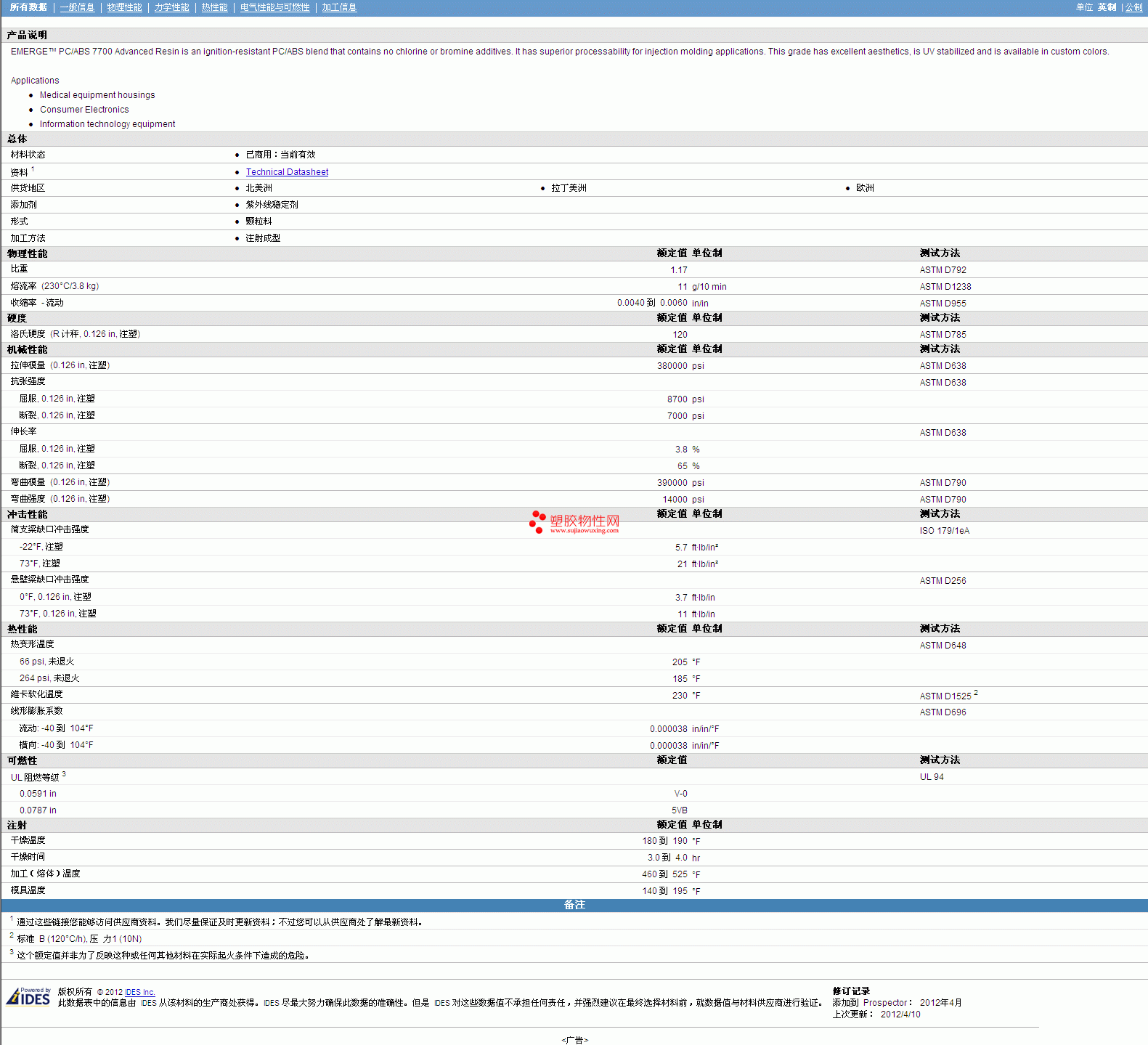Click the 产品说明 section header
This screenshot has width=1148, height=1045.
click(x=27, y=35)
